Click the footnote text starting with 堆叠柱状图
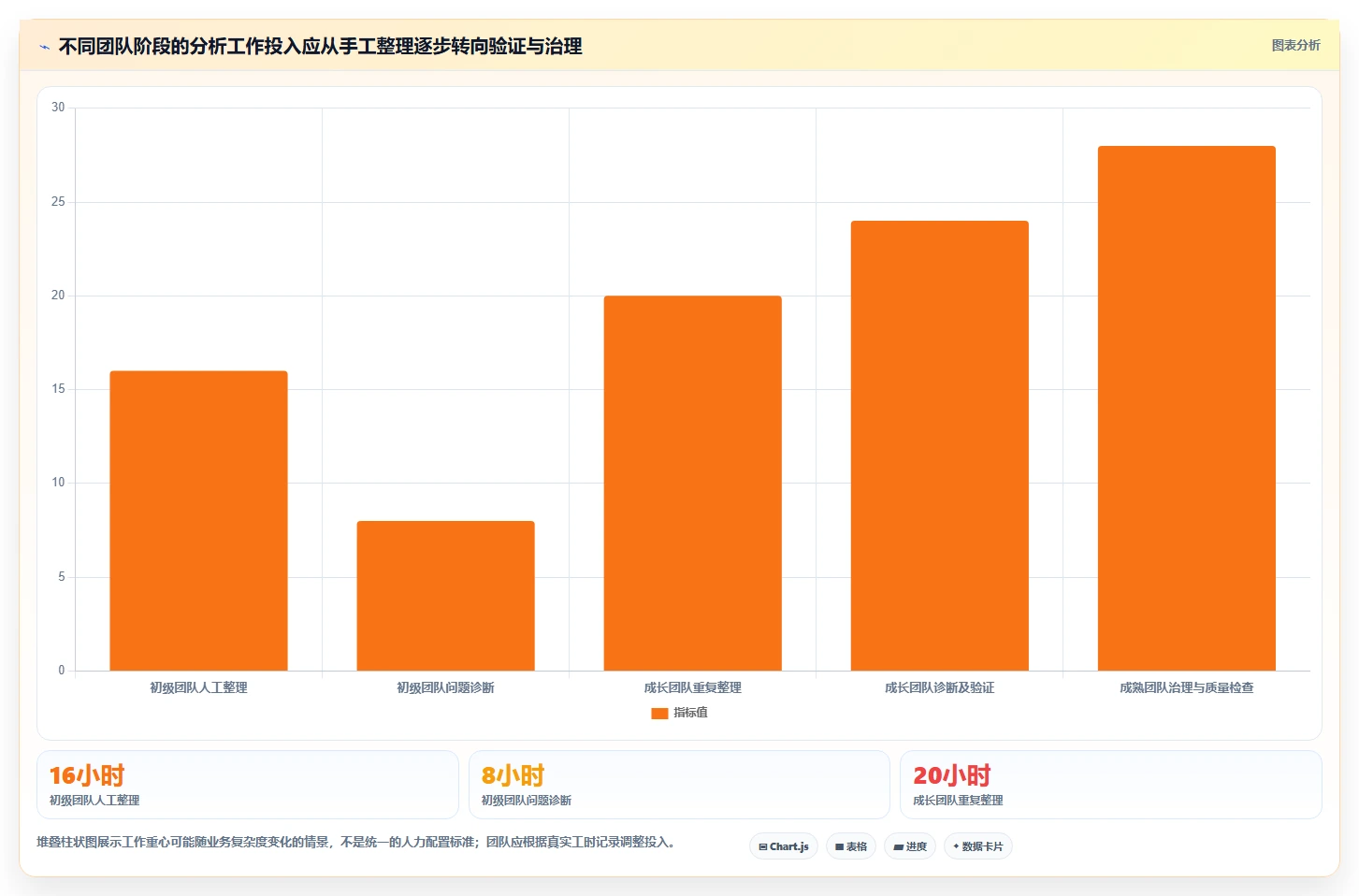Viewport: 1359px width, 896px height. pos(355,842)
